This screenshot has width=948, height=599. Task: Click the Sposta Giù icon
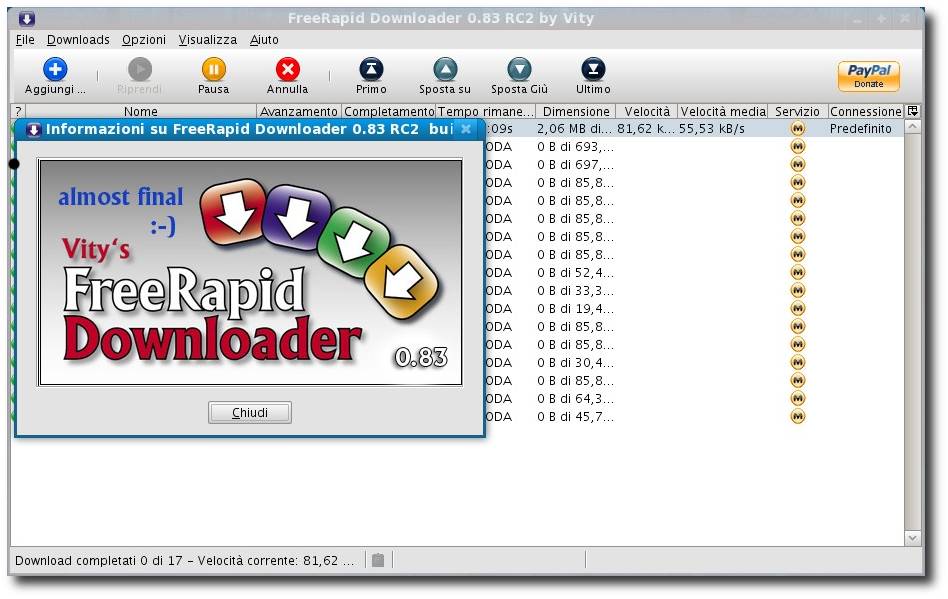(519, 69)
